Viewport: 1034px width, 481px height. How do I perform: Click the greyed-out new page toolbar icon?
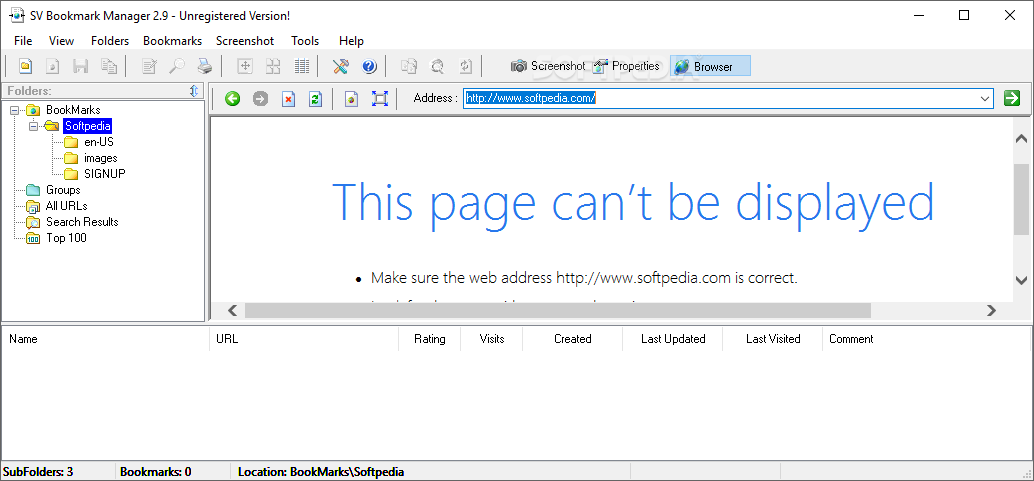click(53, 66)
